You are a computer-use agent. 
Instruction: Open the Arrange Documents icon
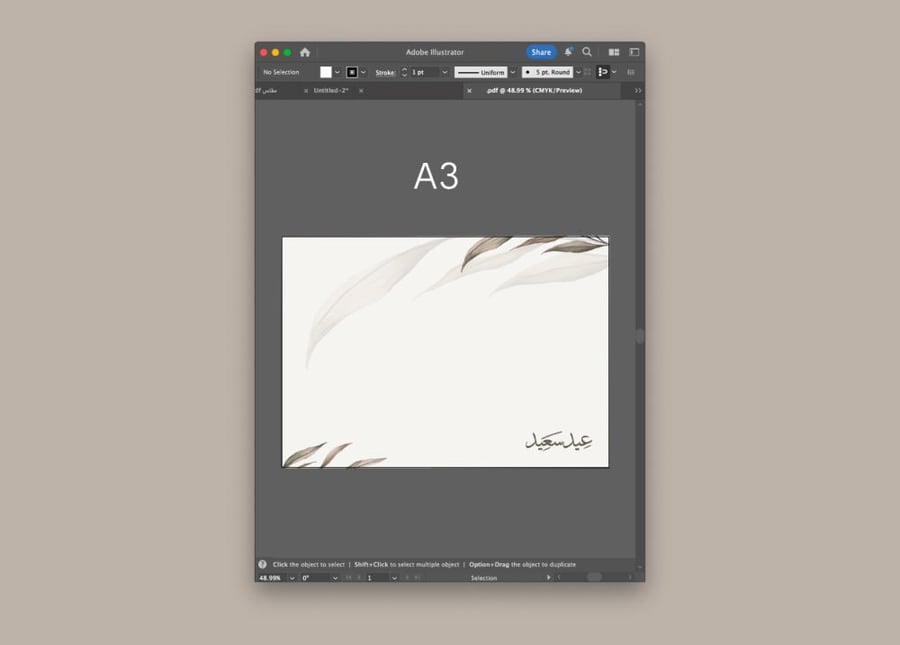614,52
